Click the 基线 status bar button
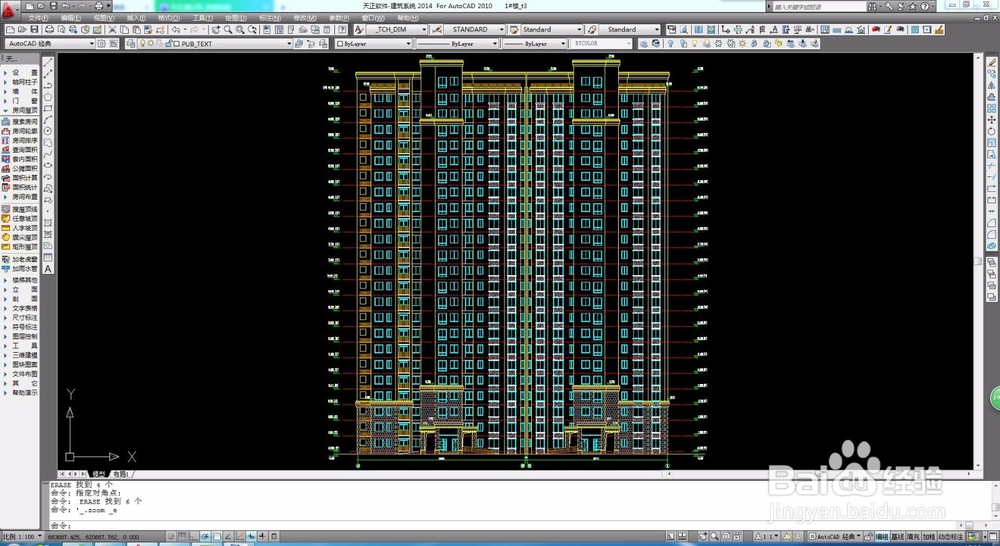The height and width of the screenshot is (546, 1000). pyautogui.click(x=897, y=536)
